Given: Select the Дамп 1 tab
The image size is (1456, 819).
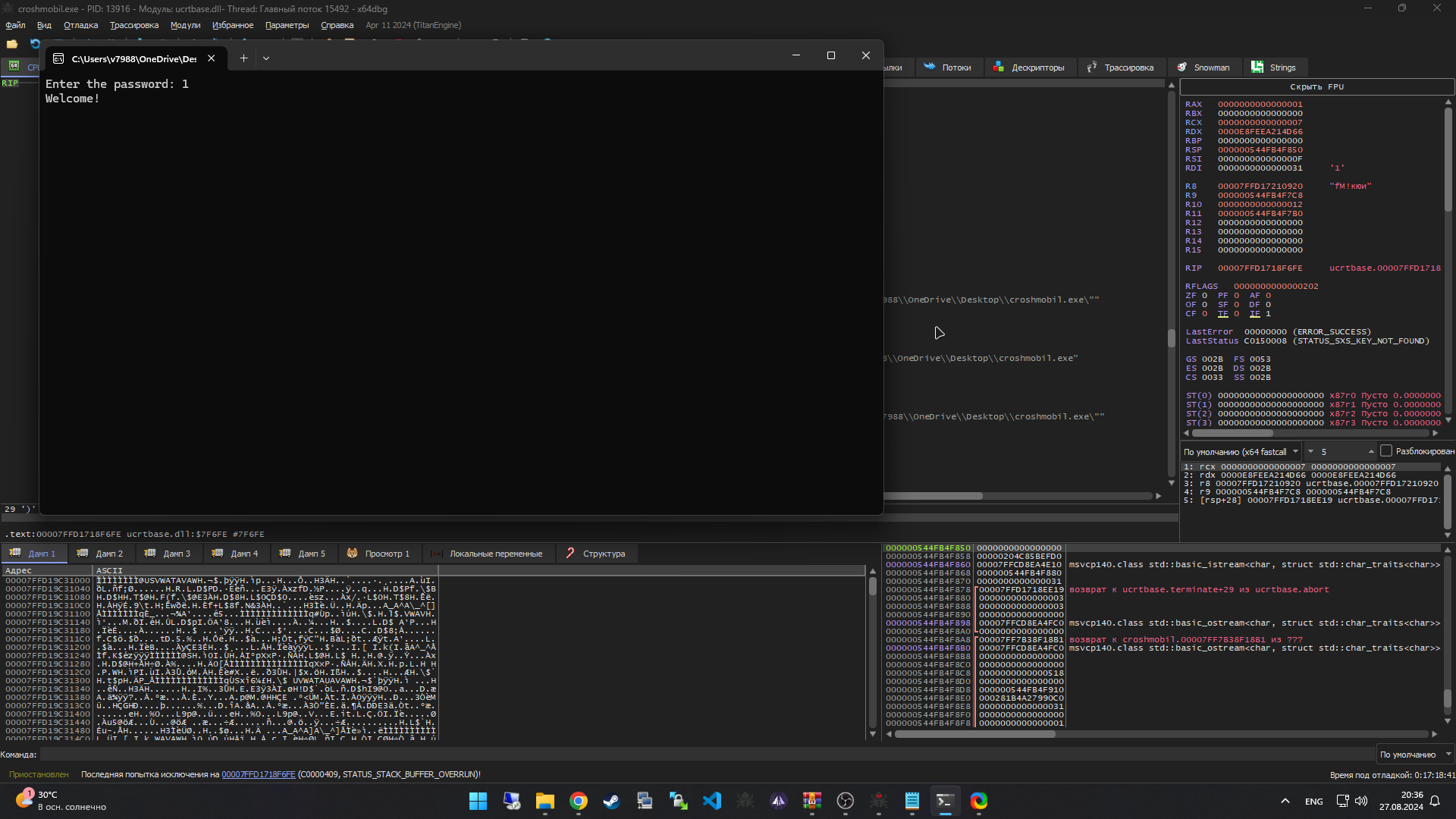Looking at the screenshot, I should pos(34,554).
